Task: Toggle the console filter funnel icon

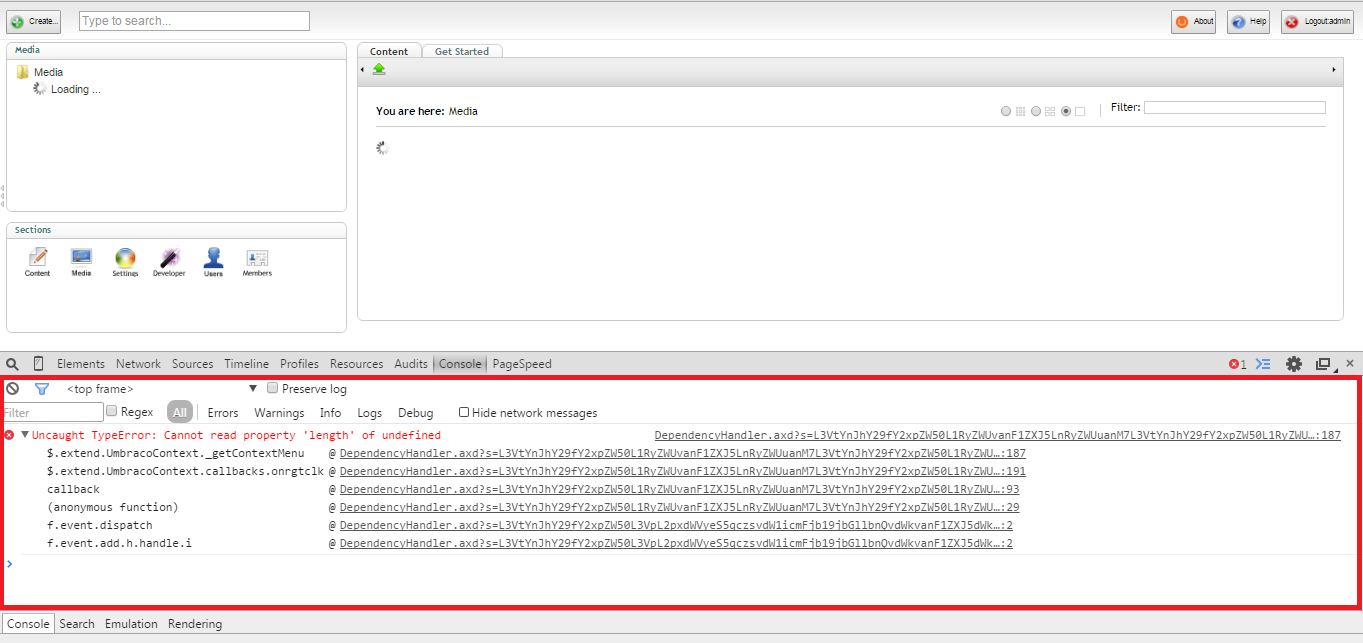Action: tap(42, 389)
